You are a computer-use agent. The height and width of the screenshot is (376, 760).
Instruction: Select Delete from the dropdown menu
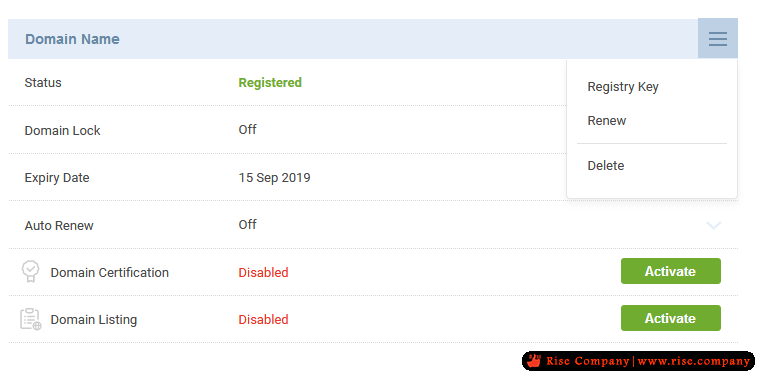(605, 166)
